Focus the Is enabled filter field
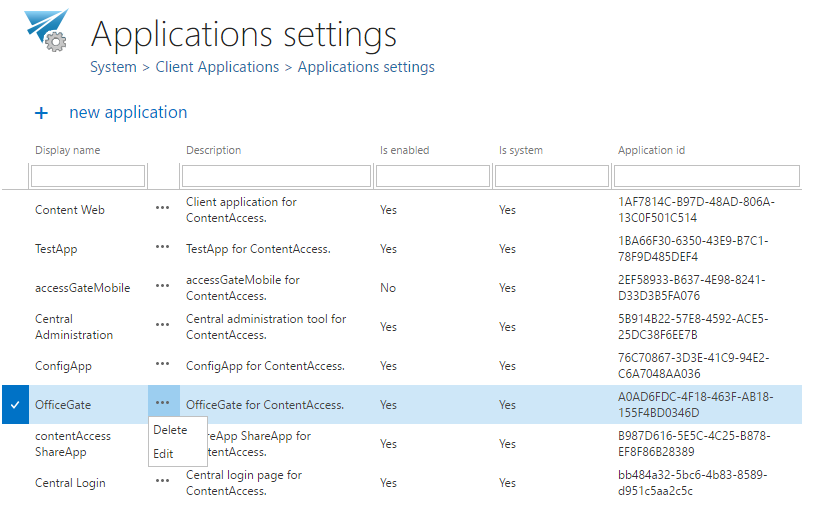Screen dimensions: 830x517 click(432, 177)
